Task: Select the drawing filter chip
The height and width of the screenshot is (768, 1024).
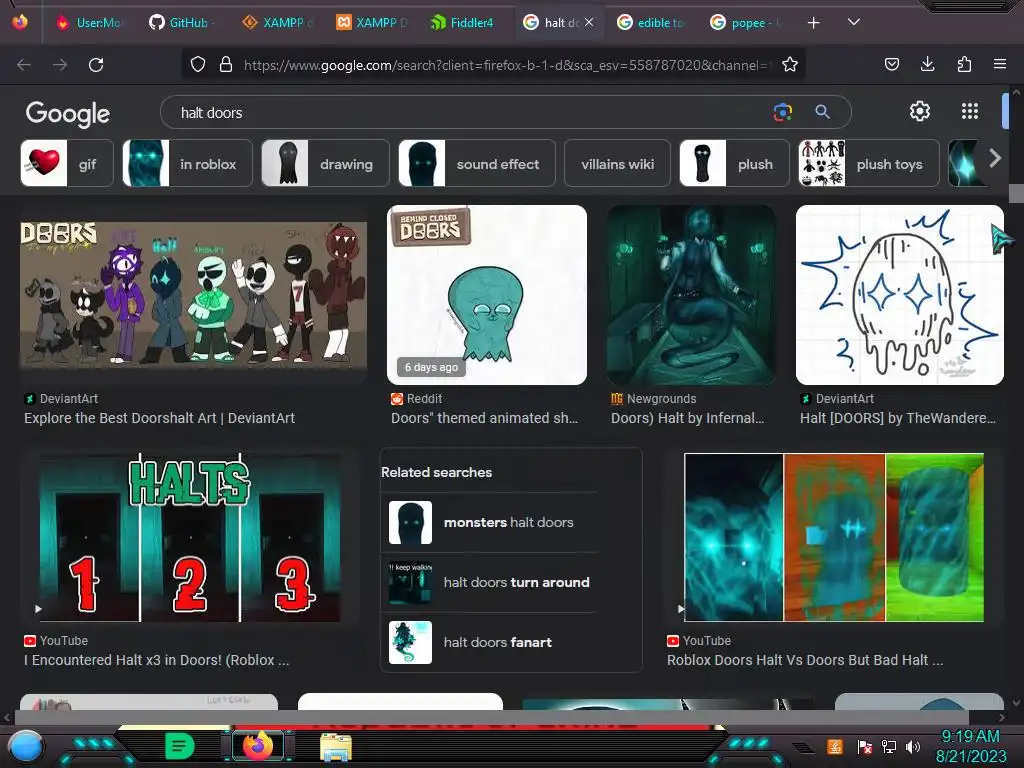Action: pos(325,163)
